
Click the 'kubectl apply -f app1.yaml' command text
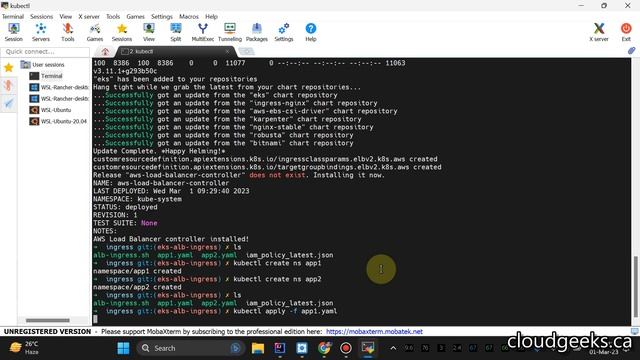click(x=285, y=311)
